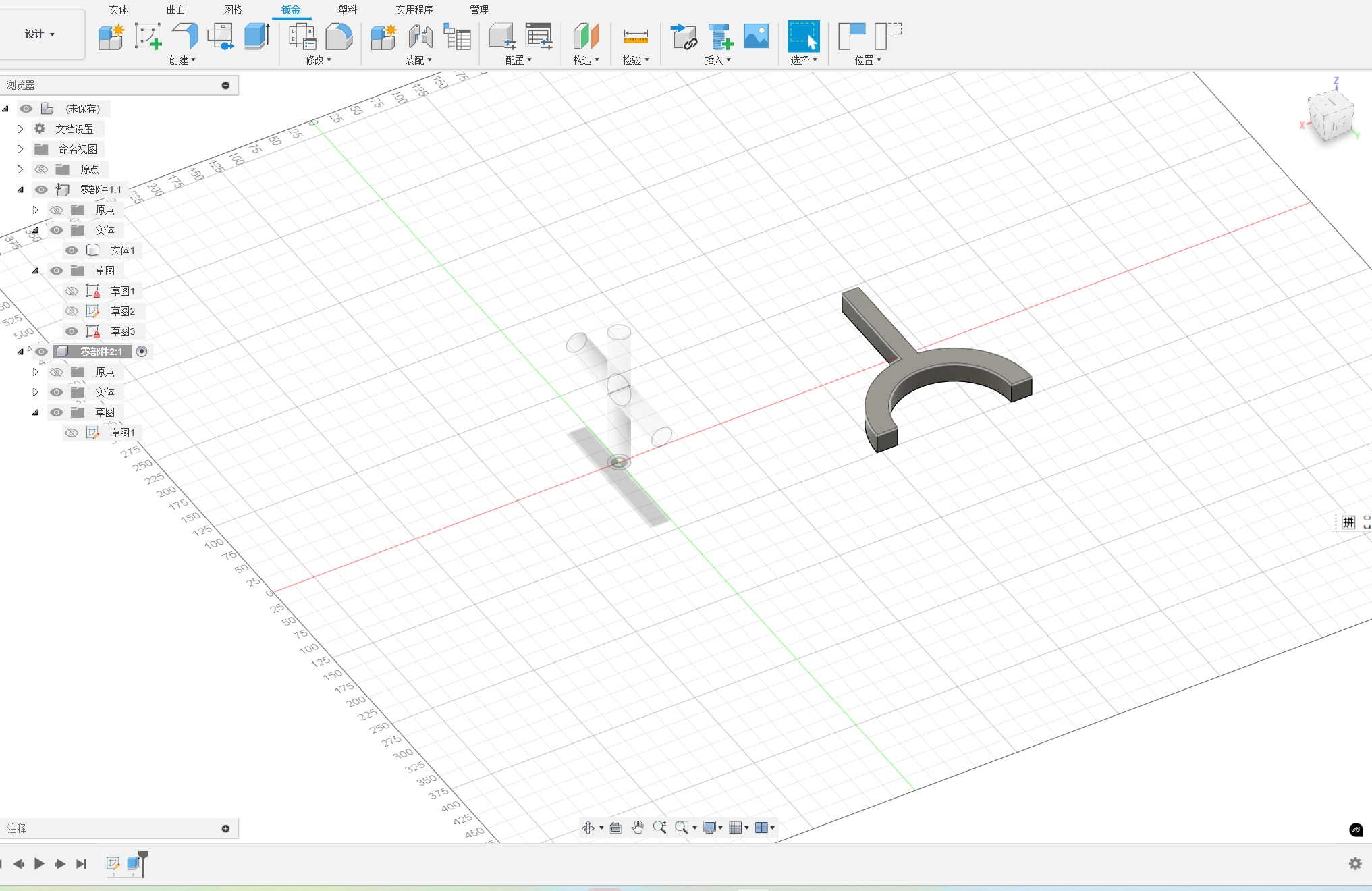
Task: Jump to end of timeline
Action: [x=81, y=863]
